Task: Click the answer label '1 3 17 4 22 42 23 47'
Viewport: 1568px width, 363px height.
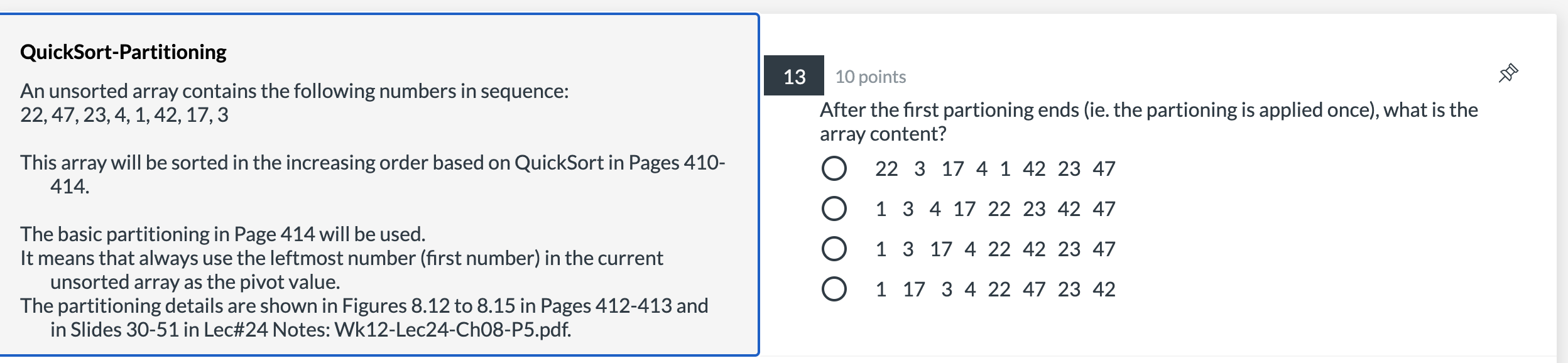Action: tap(995, 249)
